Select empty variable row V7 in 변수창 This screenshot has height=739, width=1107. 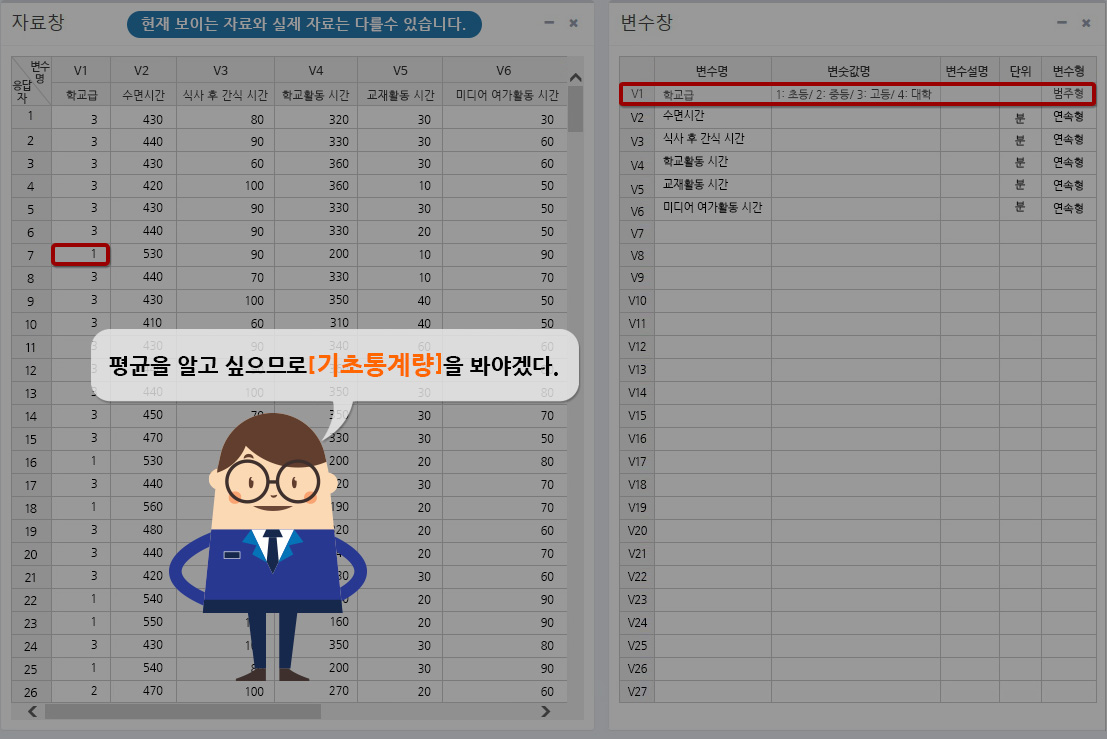857,232
